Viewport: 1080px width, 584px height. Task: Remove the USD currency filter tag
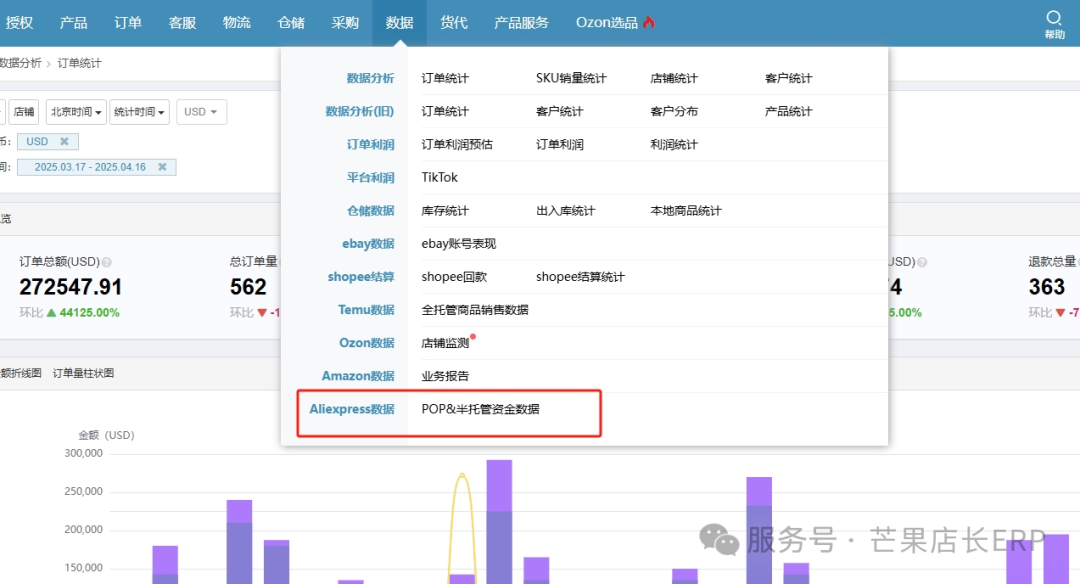64,142
